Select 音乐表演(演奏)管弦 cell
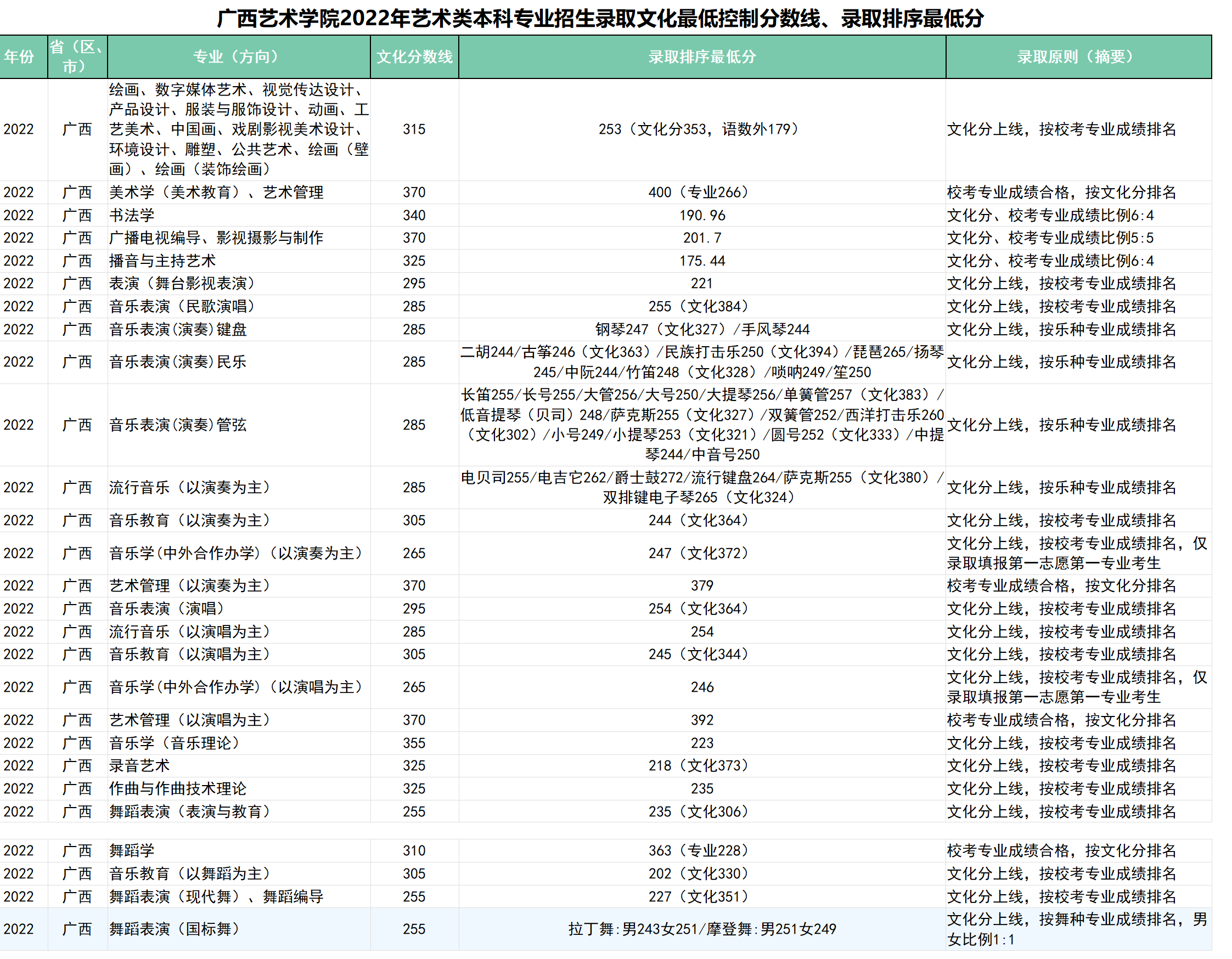Screen dimensions: 1232x959 pos(239,425)
